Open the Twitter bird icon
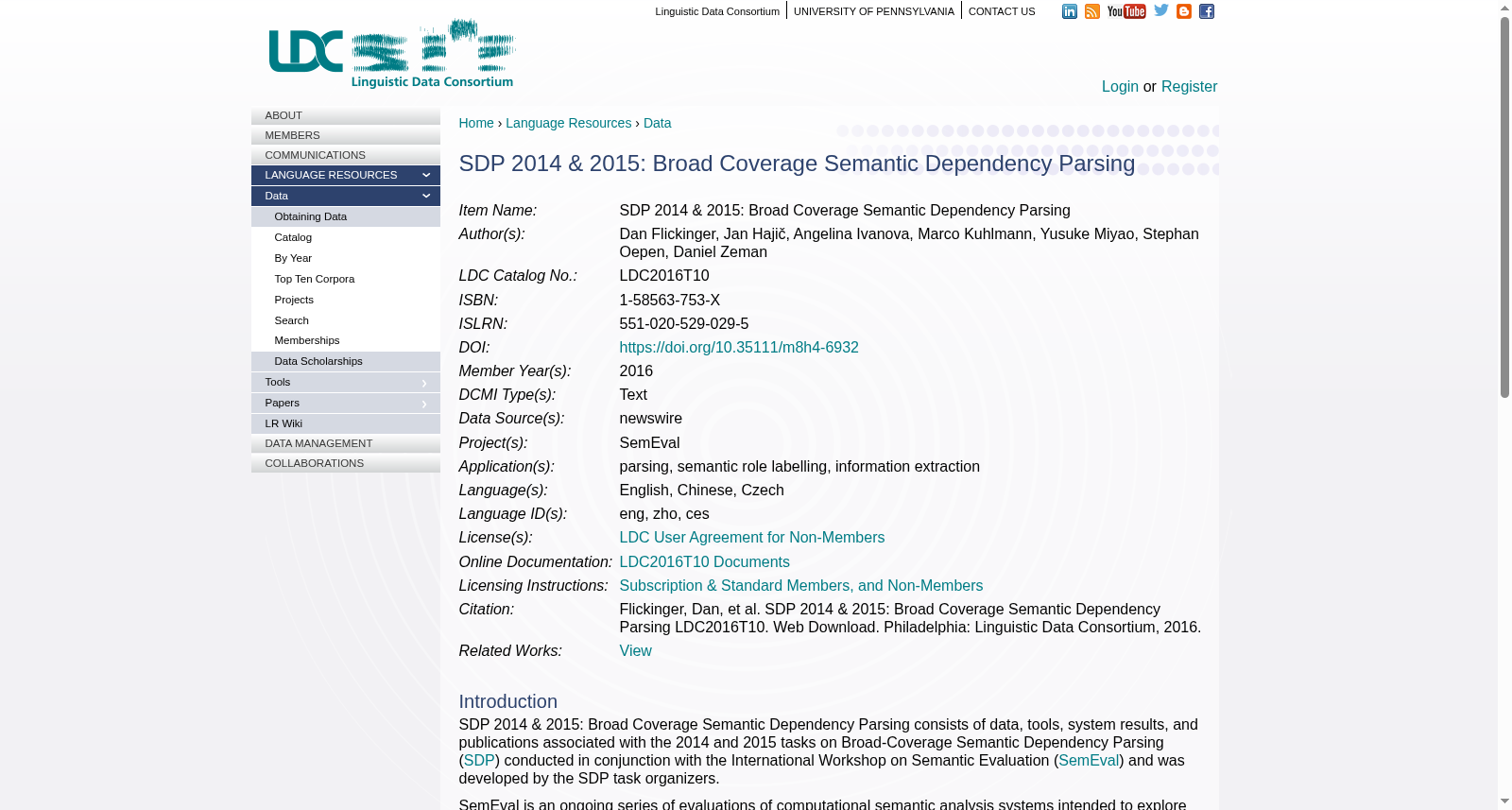This screenshot has height=810, width=1512. click(1161, 10)
